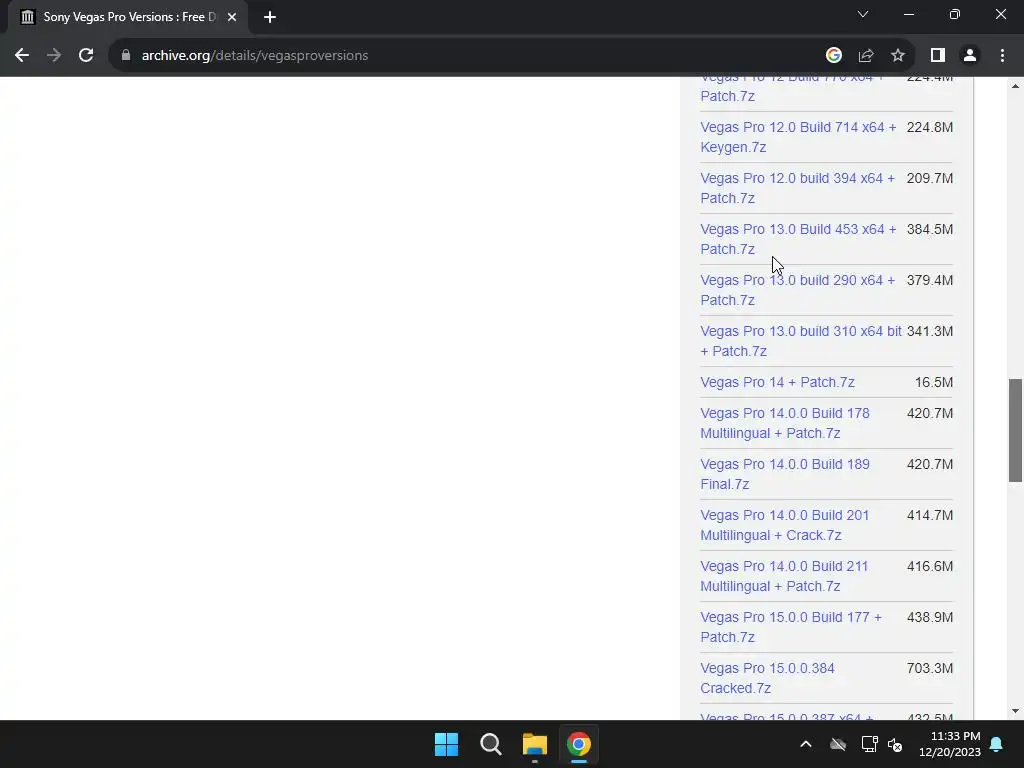The width and height of the screenshot is (1024, 768).
Task: Bookmark this tab with the star
Action: pos(898,56)
